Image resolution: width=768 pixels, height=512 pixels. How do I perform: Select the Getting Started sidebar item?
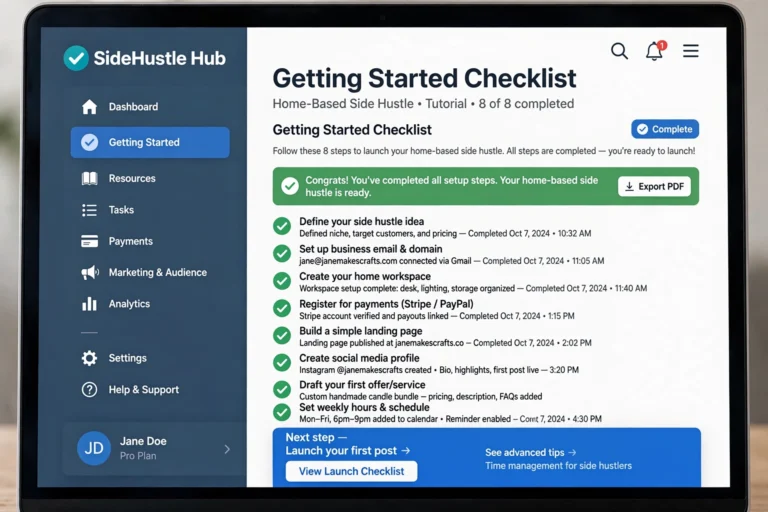point(150,143)
